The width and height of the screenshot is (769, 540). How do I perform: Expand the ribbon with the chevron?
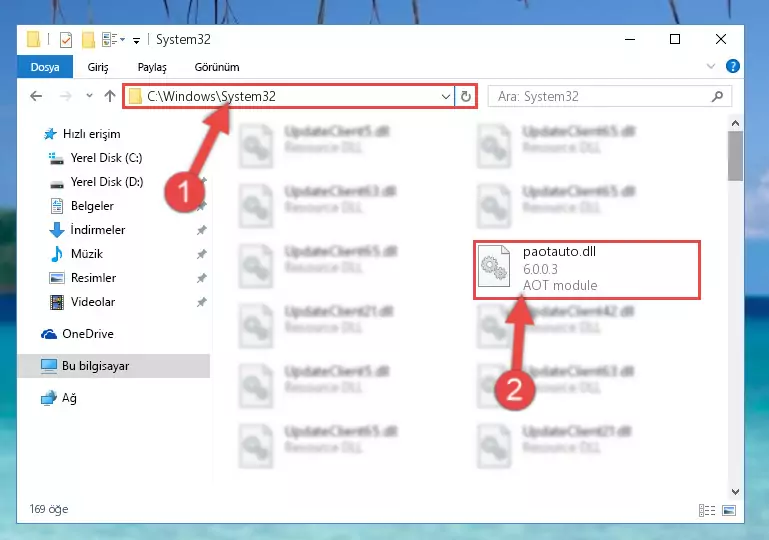tap(711, 66)
